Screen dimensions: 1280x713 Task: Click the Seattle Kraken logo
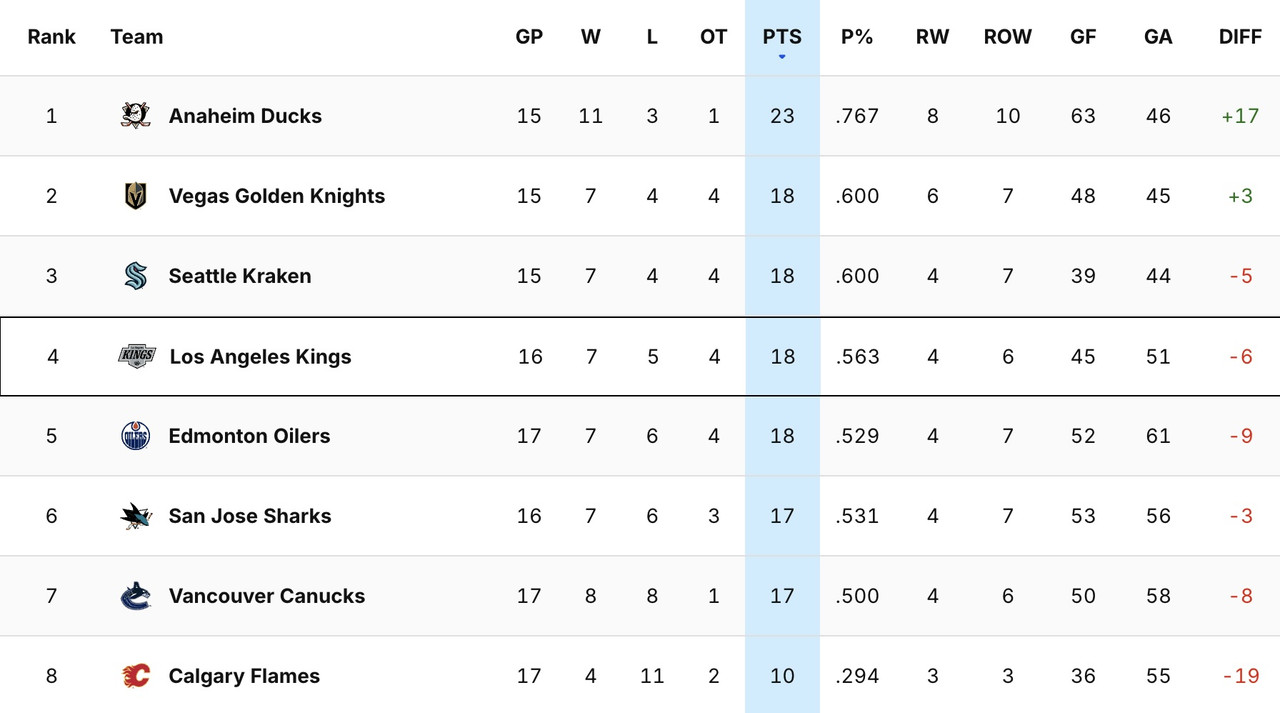(135, 276)
